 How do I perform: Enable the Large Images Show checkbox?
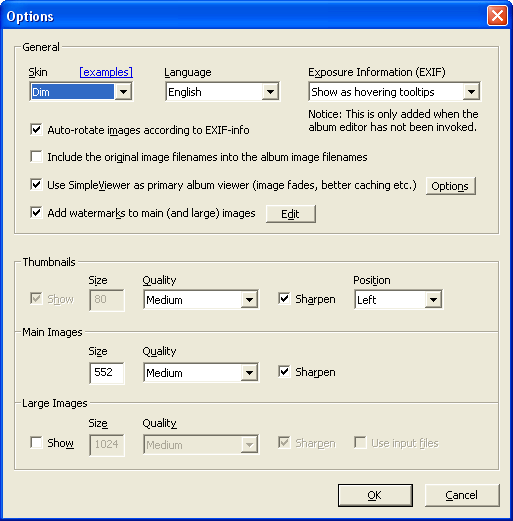pos(36,443)
